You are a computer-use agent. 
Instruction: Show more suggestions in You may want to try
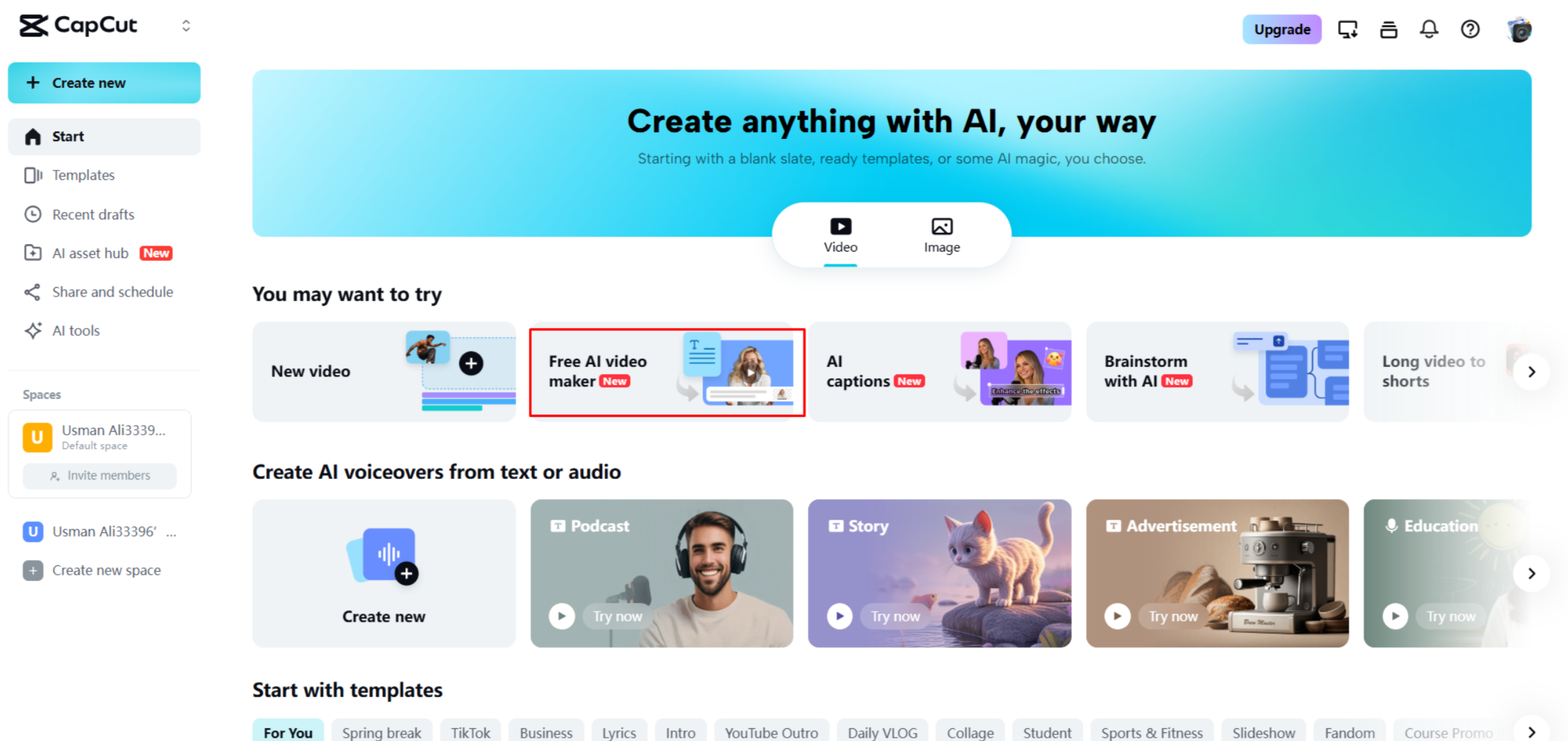1531,372
